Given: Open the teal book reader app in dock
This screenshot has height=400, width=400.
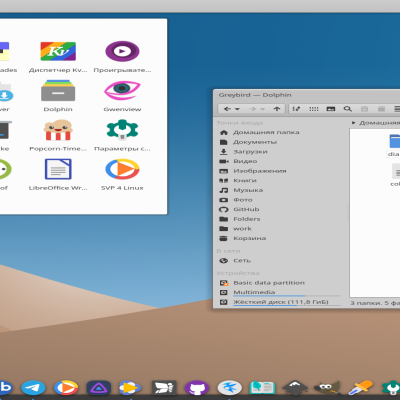Looking at the screenshot, I should 262,388.
